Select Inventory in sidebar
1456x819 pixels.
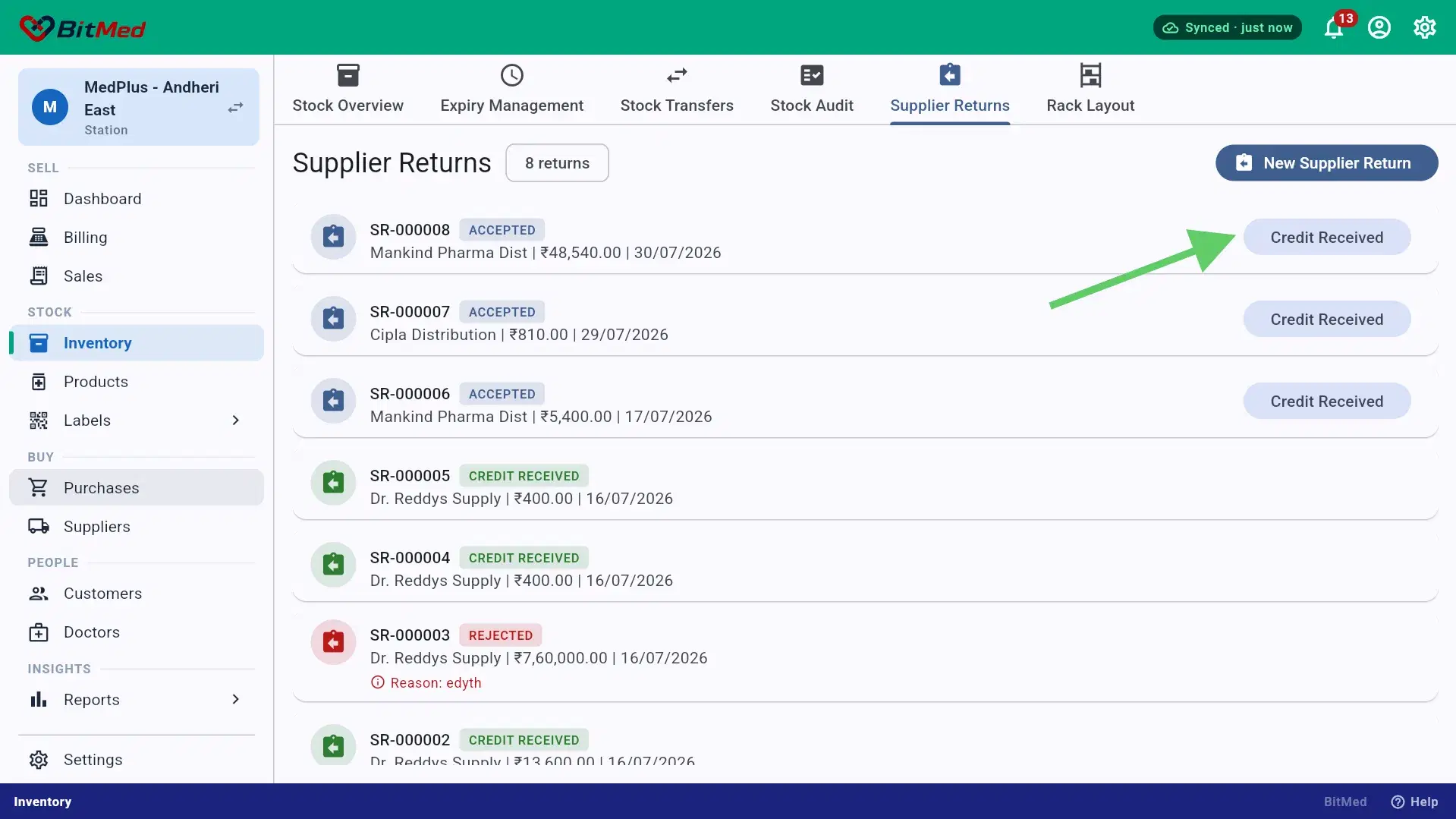tap(137, 343)
